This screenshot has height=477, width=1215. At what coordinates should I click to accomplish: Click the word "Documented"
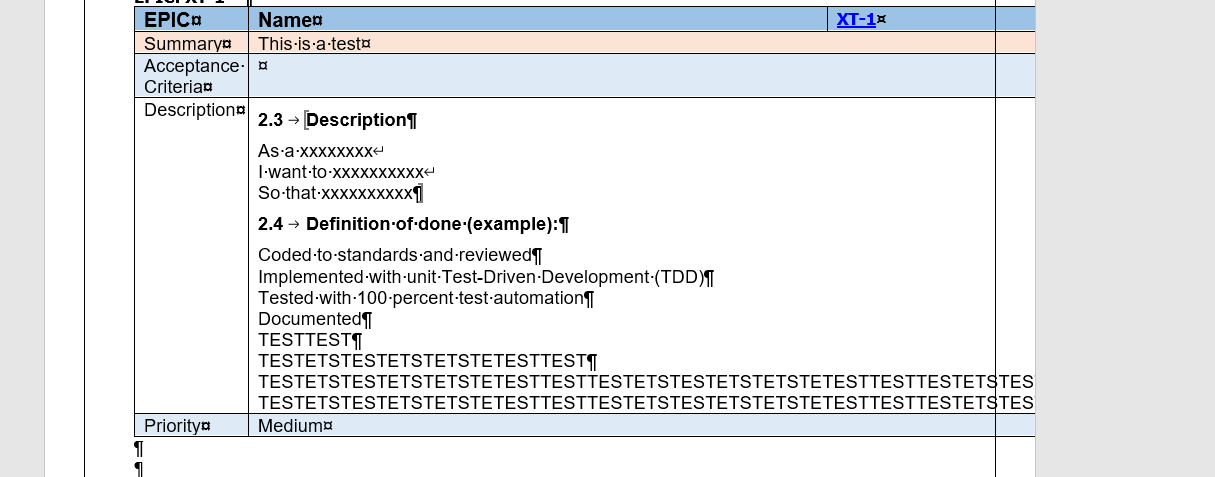pos(309,319)
